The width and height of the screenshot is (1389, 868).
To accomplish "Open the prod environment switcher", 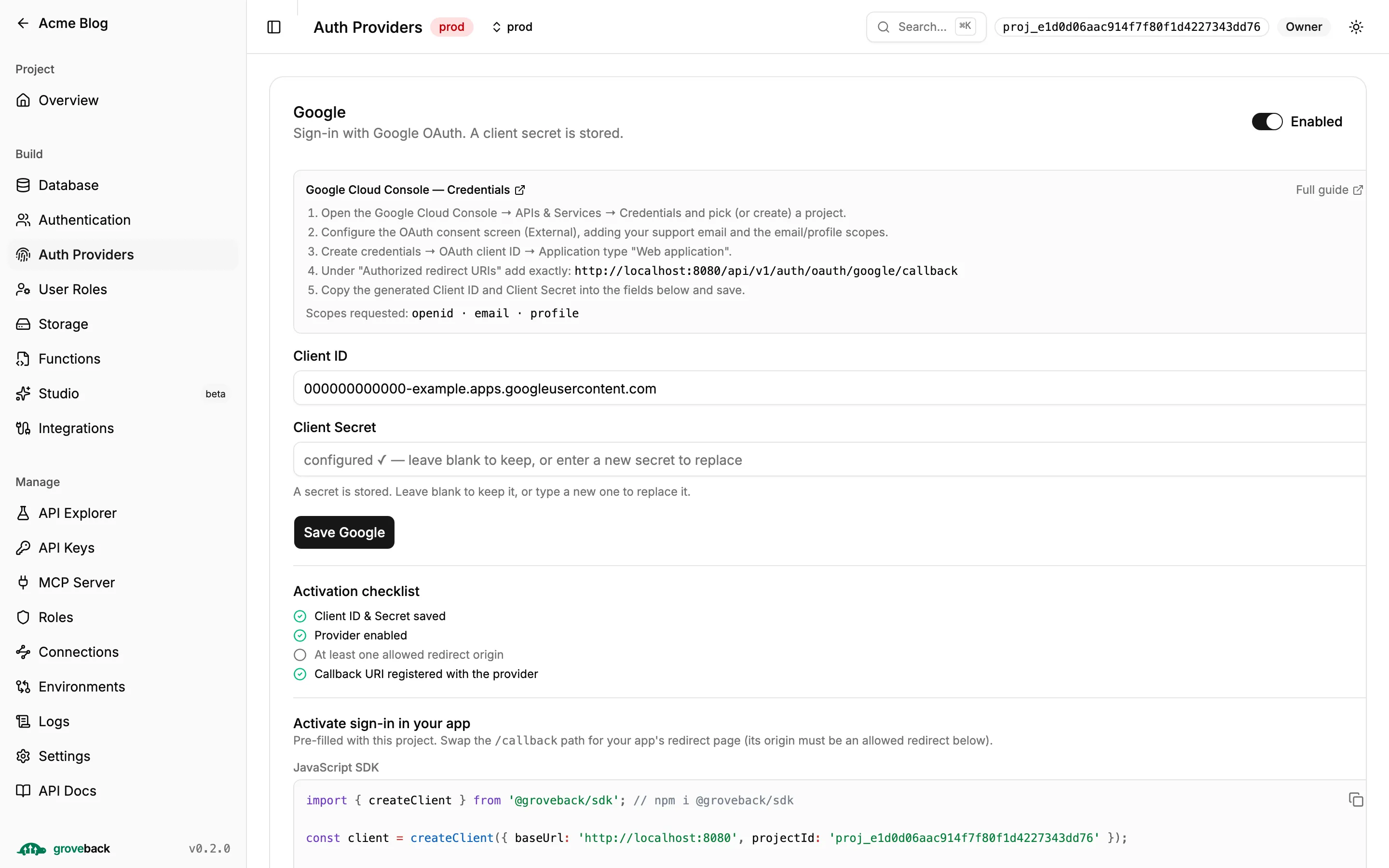I will [512, 27].
